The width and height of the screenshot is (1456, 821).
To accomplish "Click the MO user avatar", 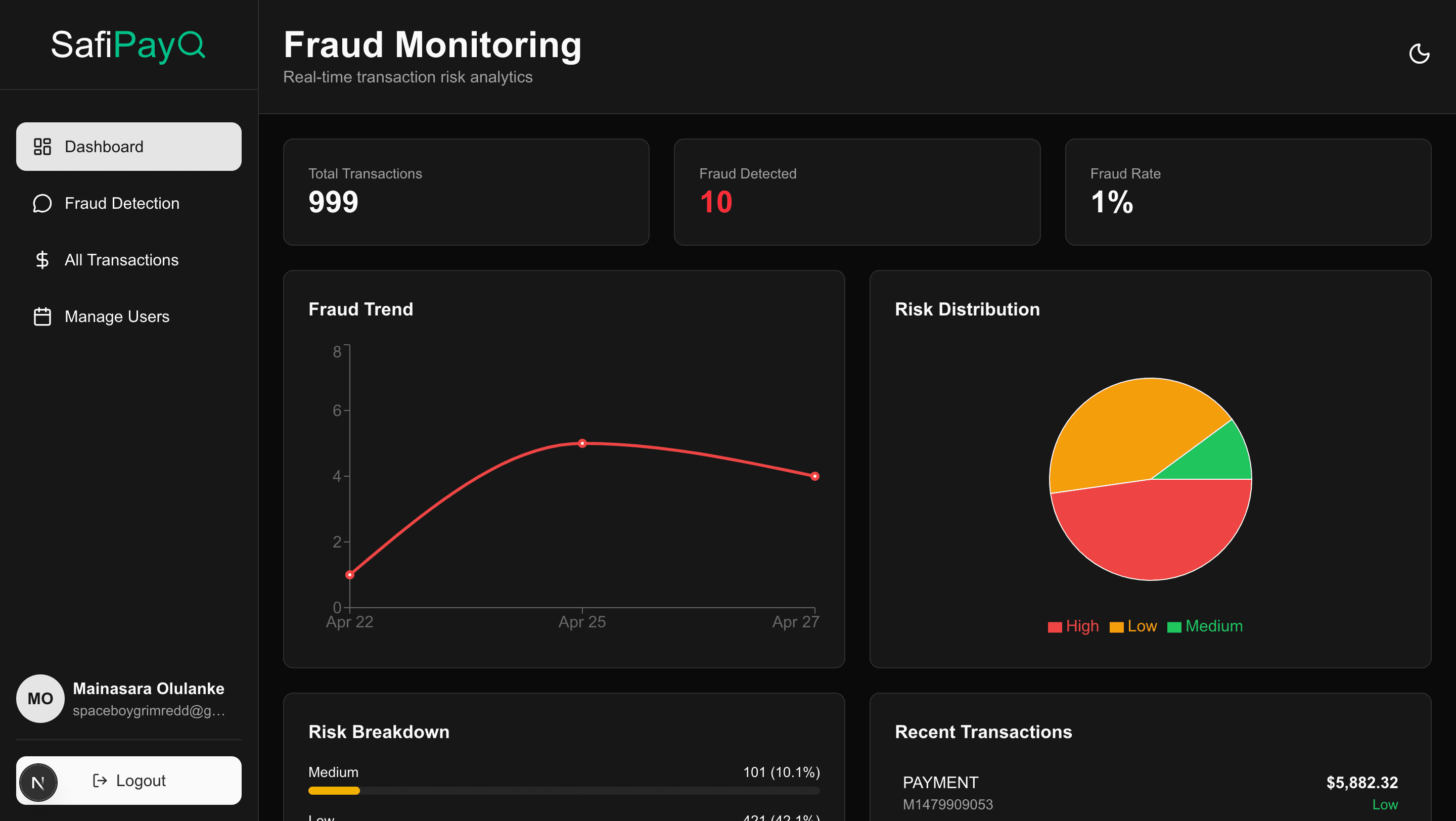I will (40, 698).
